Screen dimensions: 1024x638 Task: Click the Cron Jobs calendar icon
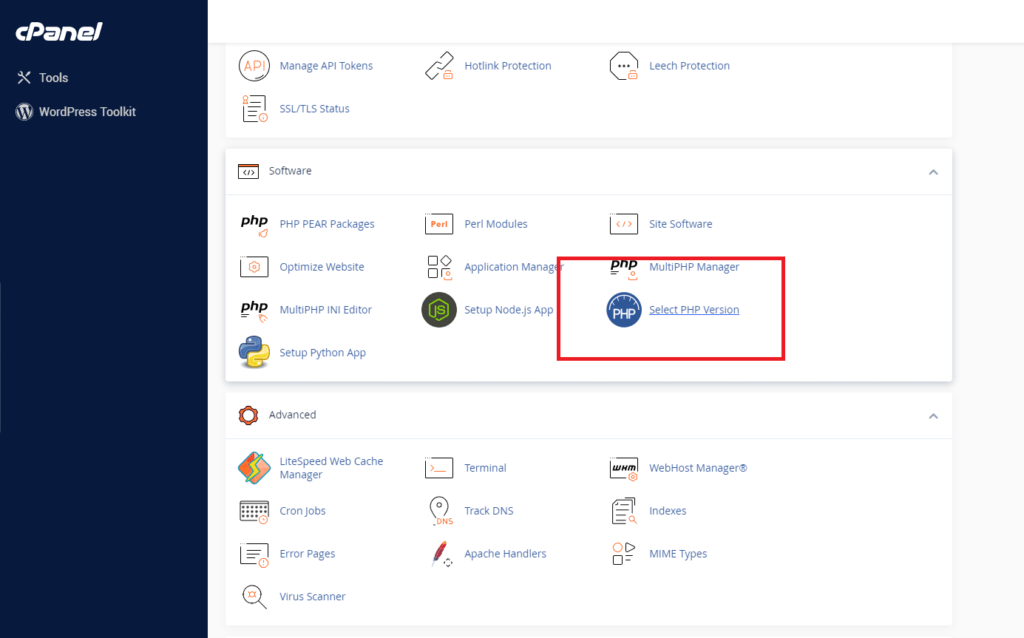point(254,511)
